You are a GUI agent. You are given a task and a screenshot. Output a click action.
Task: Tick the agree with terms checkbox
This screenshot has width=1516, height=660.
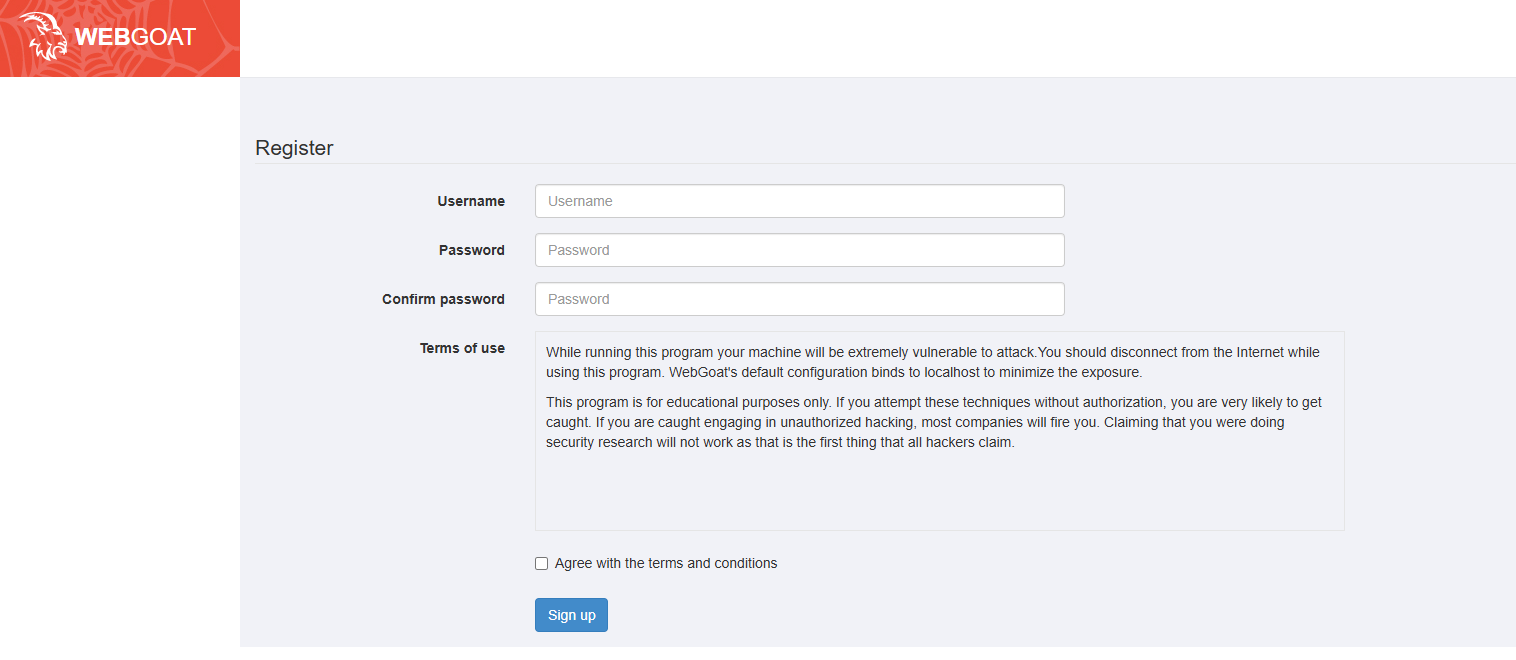pyautogui.click(x=542, y=564)
